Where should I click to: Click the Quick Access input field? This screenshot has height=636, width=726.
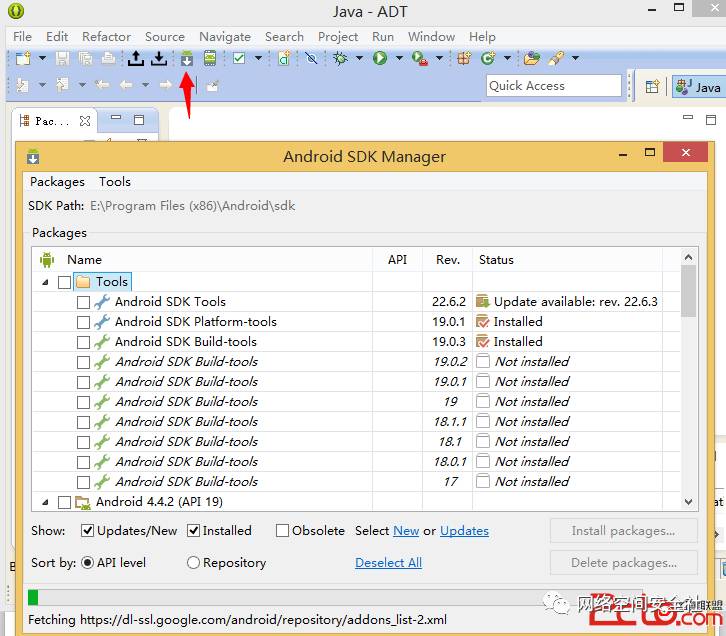click(x=554, y=86)
